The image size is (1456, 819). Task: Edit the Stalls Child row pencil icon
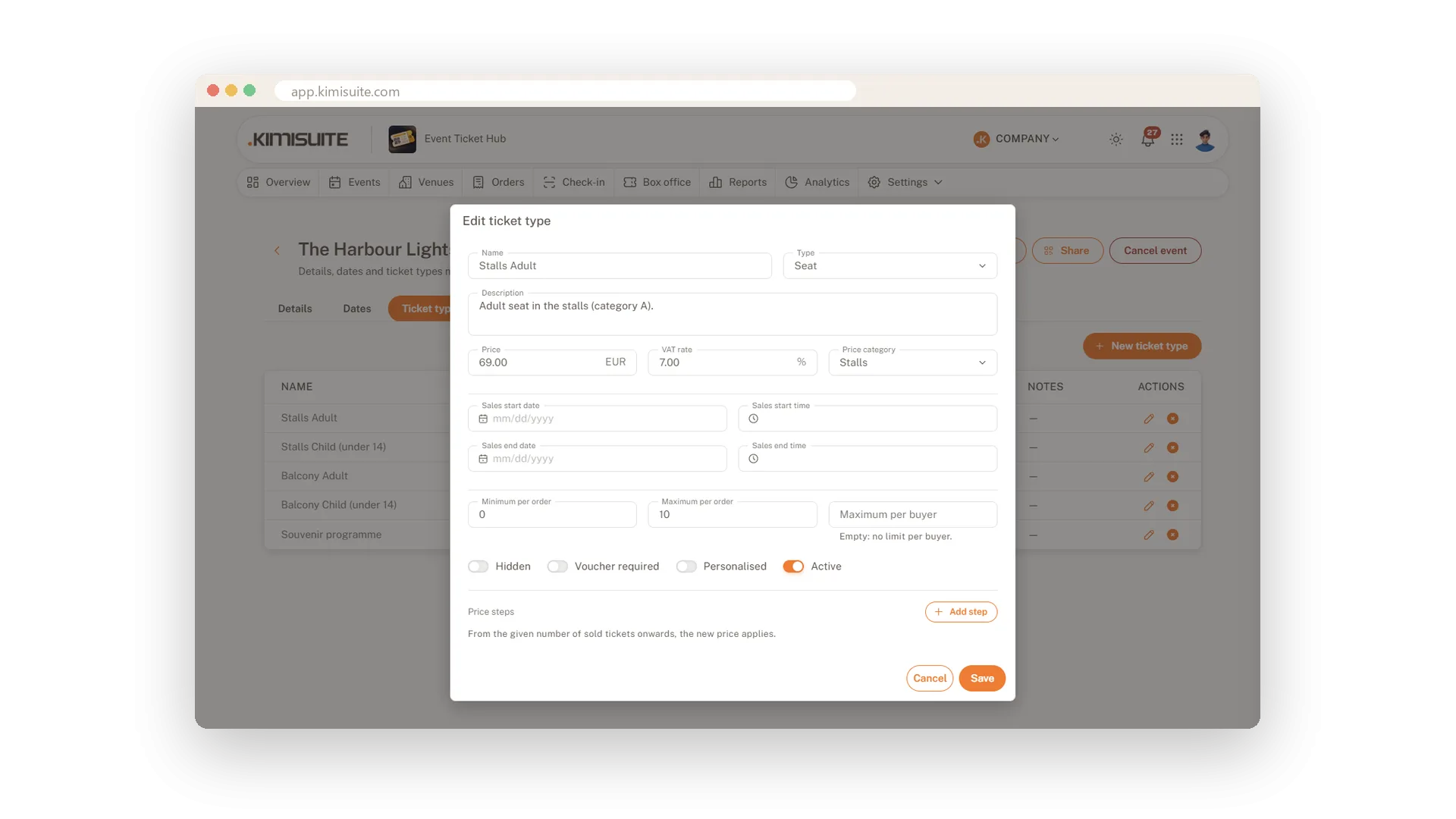(x=1149, y=447)
